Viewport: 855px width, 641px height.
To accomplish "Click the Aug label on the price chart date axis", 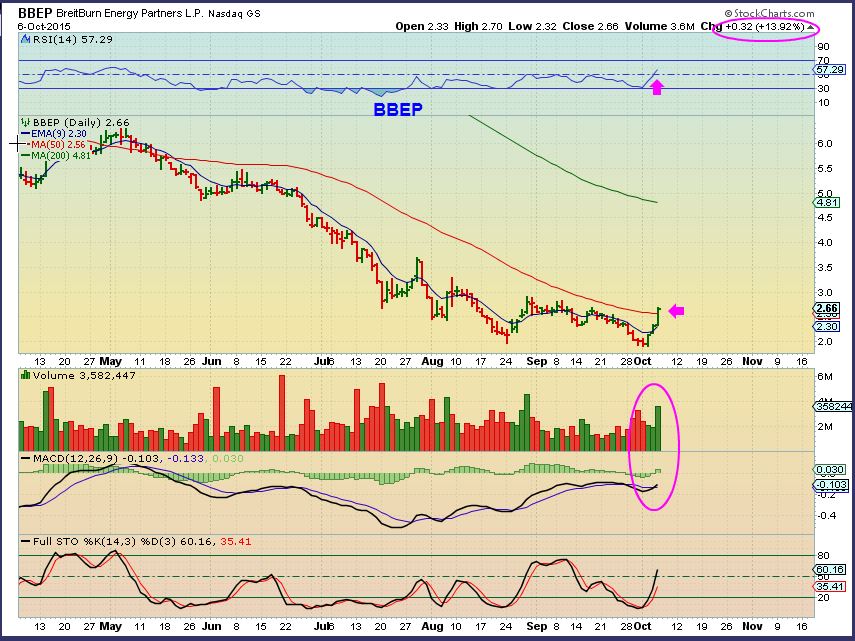I will 432,361.
